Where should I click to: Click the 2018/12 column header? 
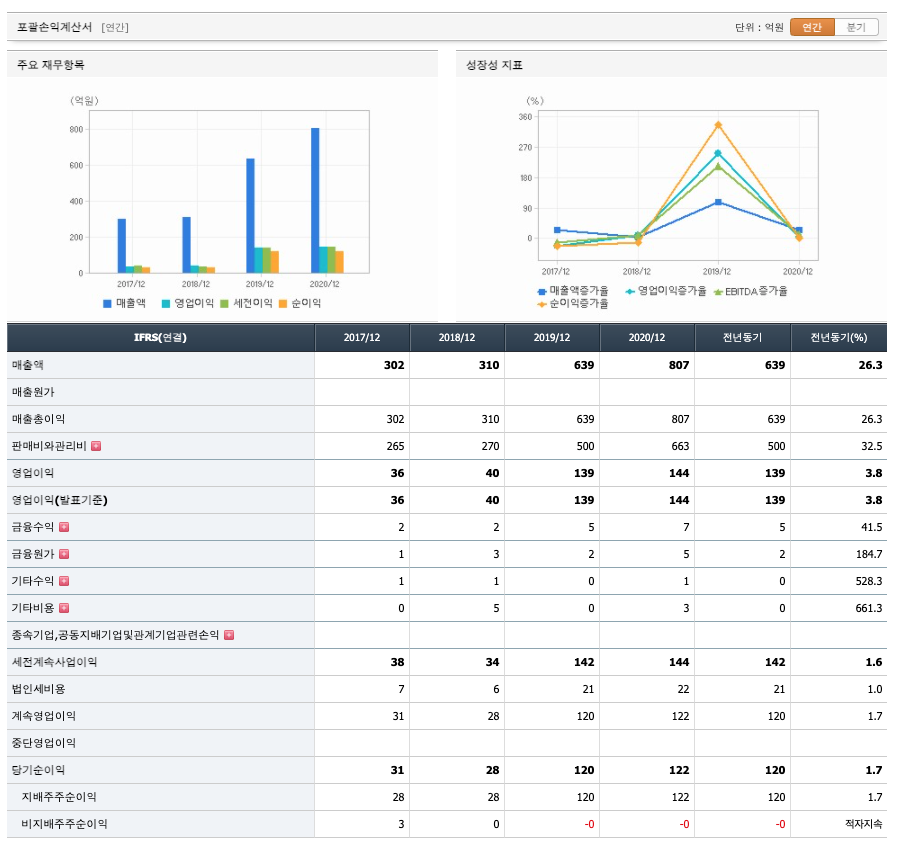click(x=457, y=337)
